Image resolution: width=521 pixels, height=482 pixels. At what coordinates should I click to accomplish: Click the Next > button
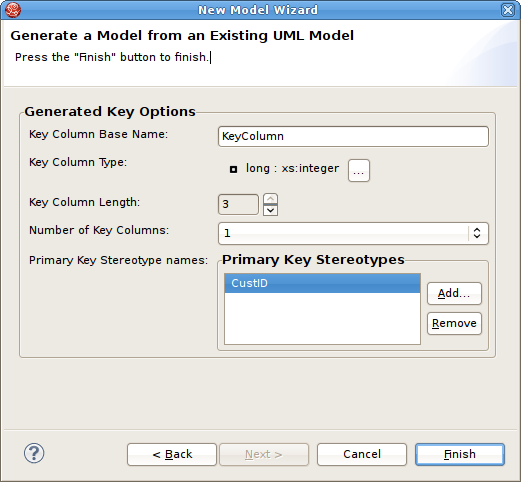click(264, 454)
